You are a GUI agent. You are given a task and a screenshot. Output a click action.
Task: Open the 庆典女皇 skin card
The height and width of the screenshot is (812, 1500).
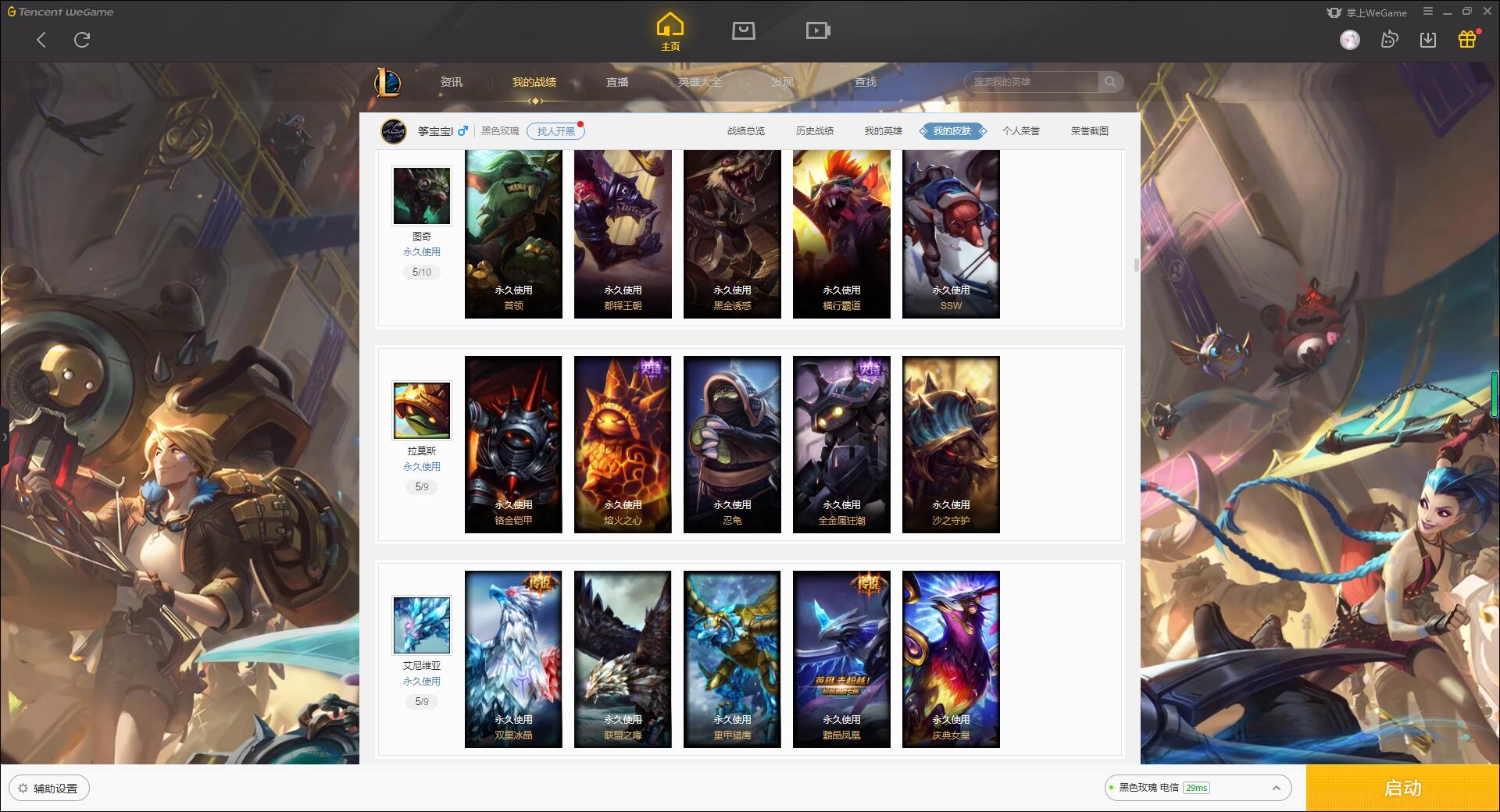[951, 660]
